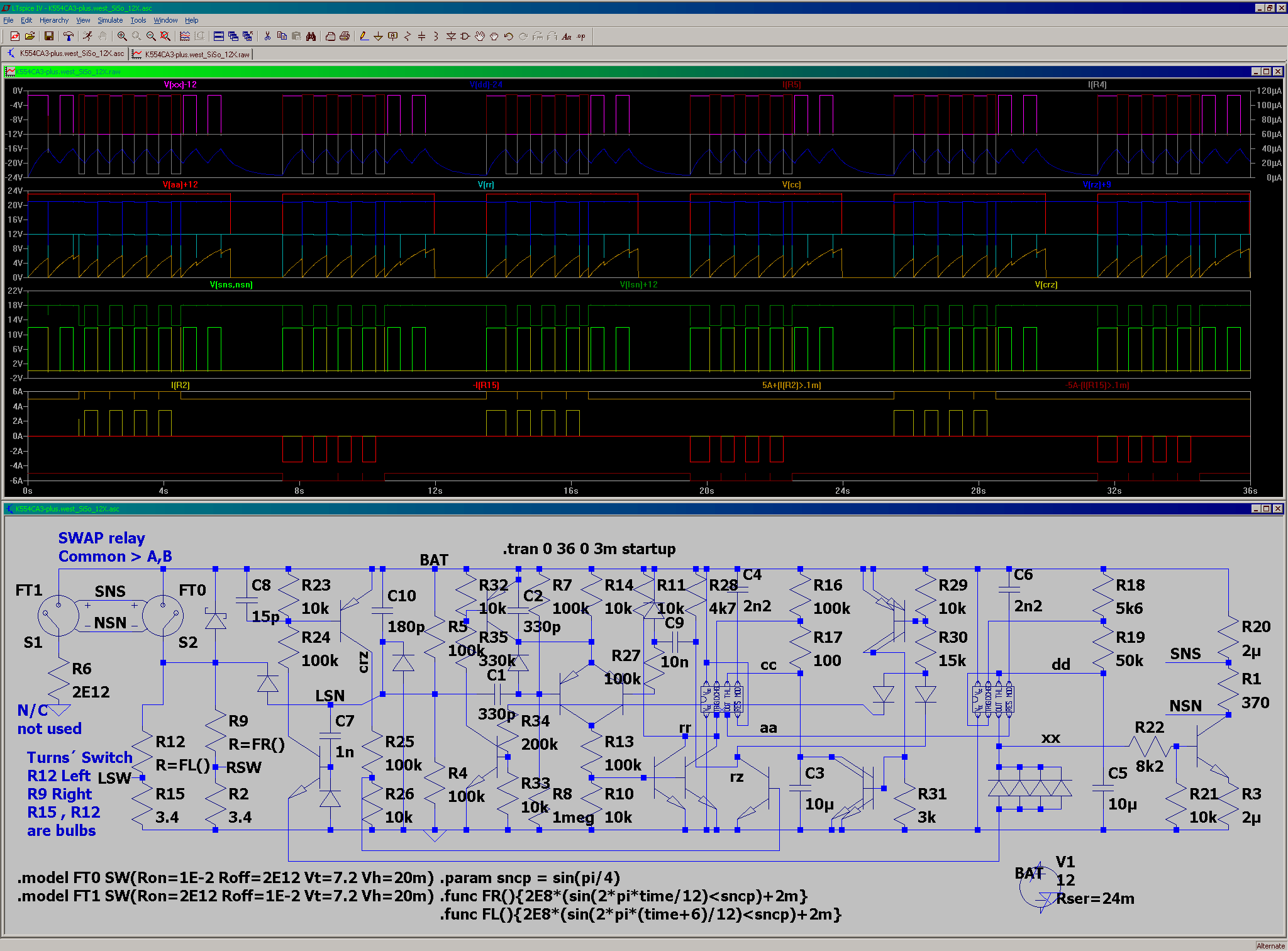
Task: Run the simulation with the running man icon
Action: click(87, 36)
